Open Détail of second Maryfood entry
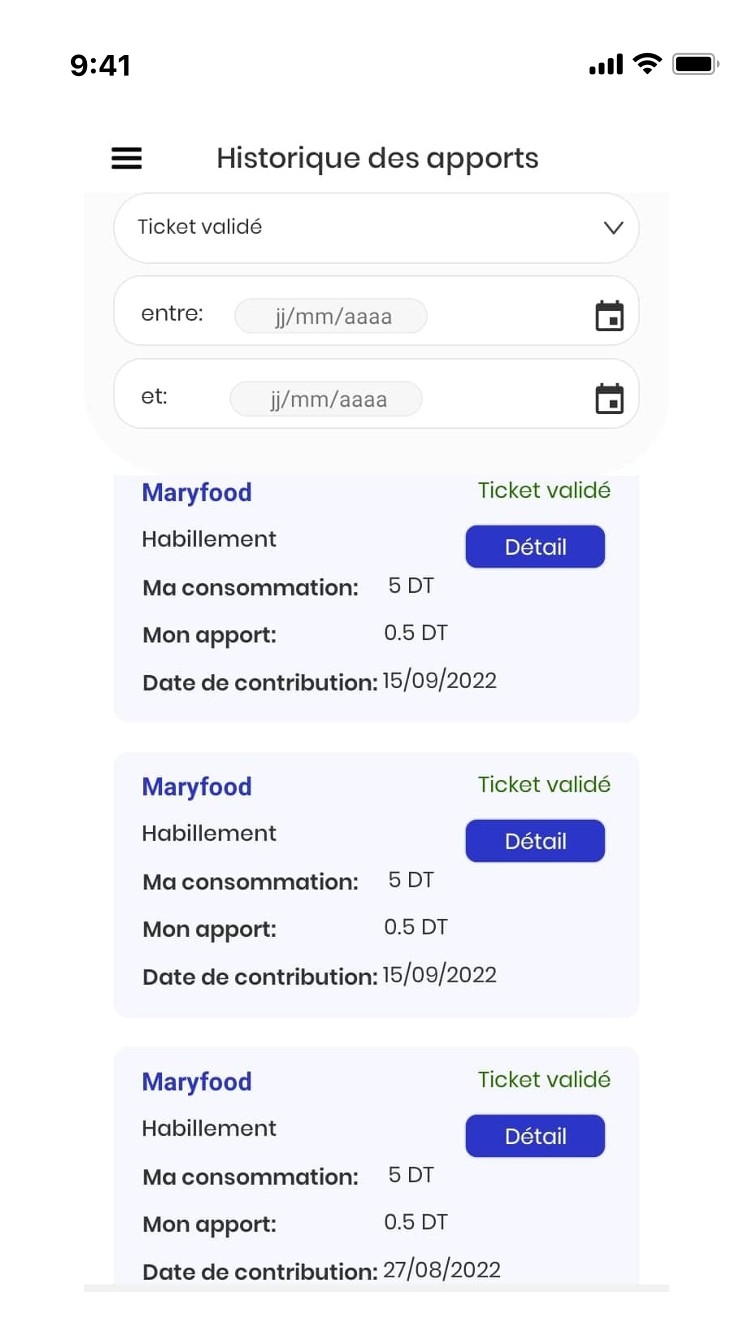 535,841
